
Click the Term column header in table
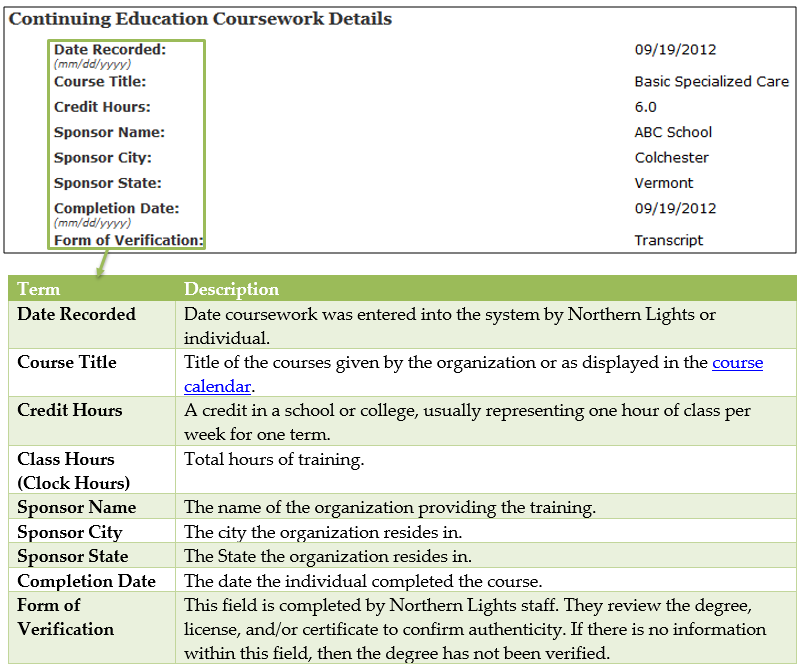coord(39,289)
